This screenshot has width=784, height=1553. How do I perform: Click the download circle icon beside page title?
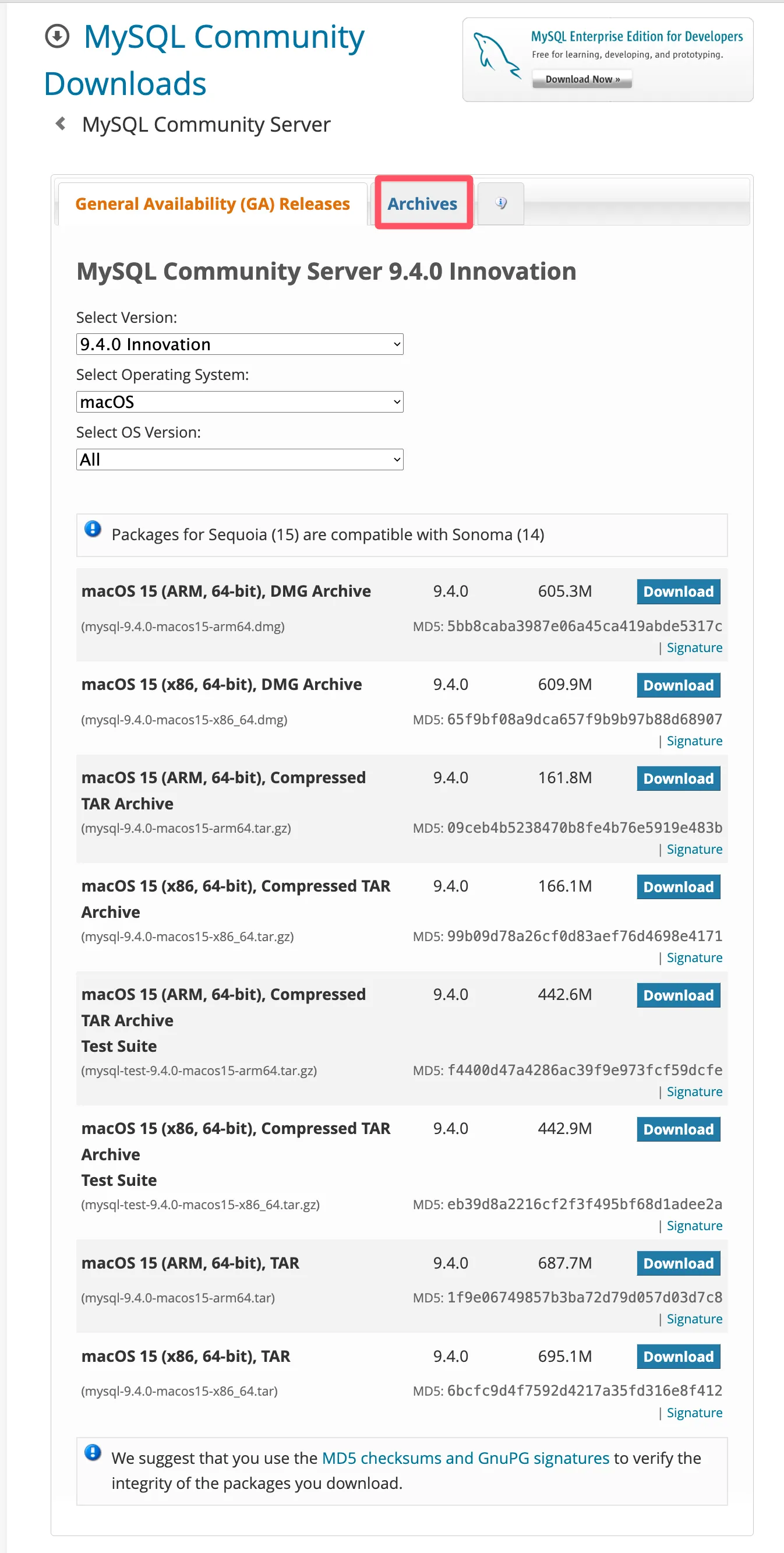(x=57, y=37)
